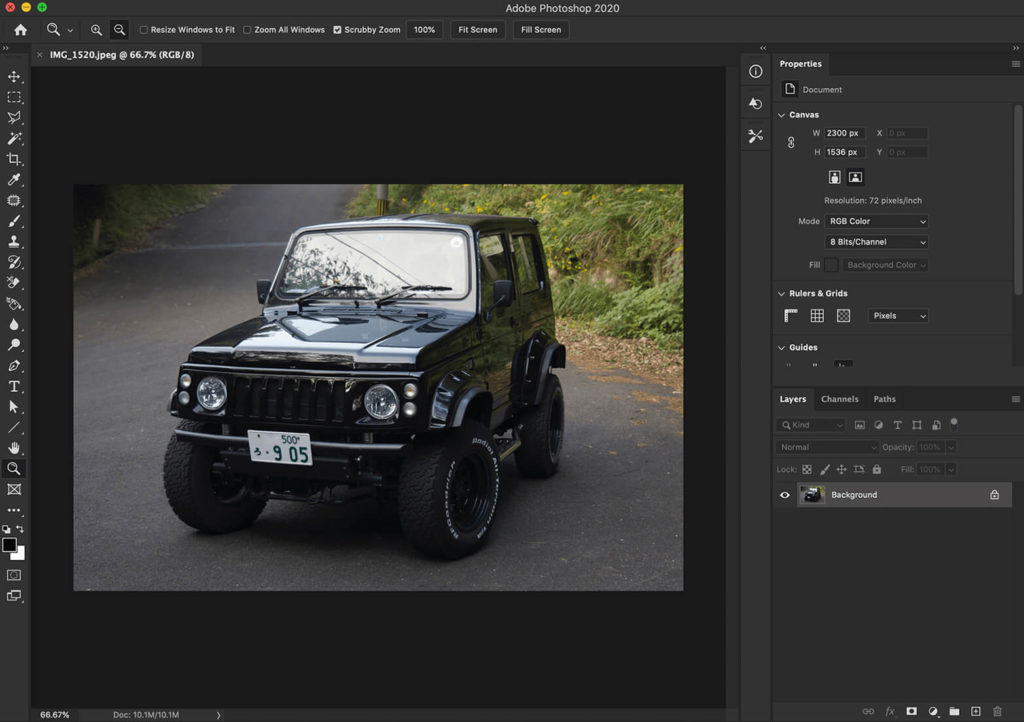
Task: Hide the Background layer with eye icon
Action: tap(785, 495)
